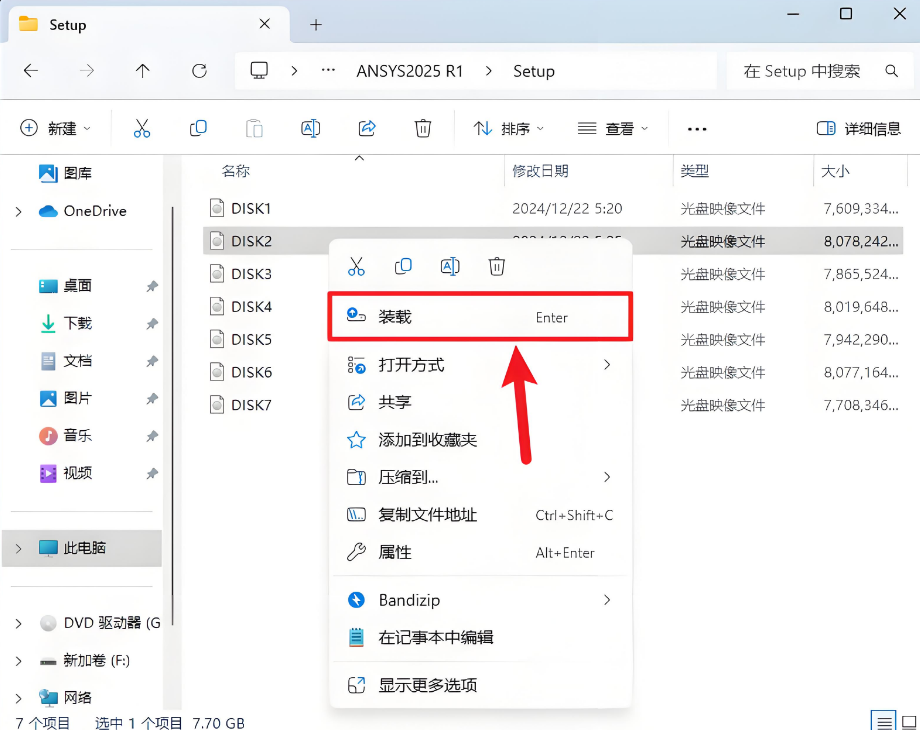Click the toolbar Delete trash icon
The image size is (920, 730).
[423, 128]
